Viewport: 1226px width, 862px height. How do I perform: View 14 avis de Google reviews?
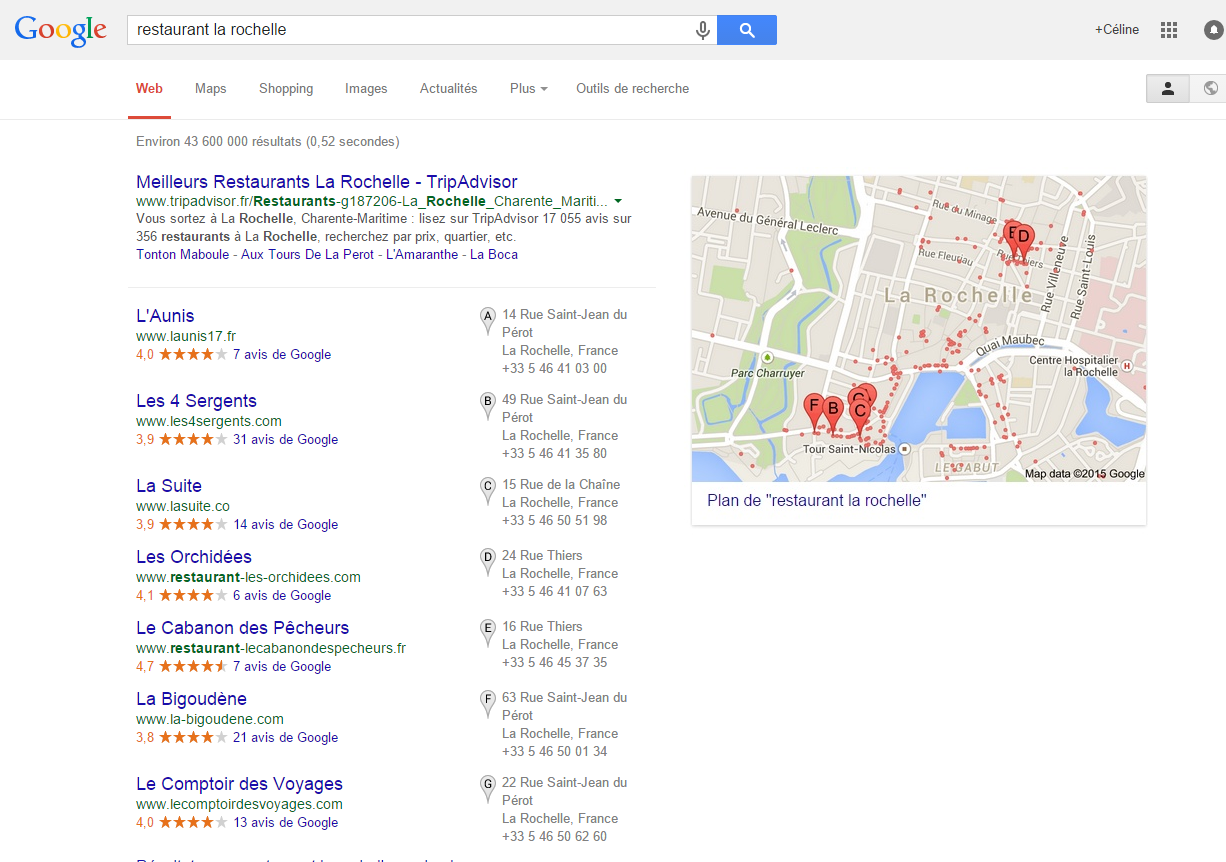[286, 524]
